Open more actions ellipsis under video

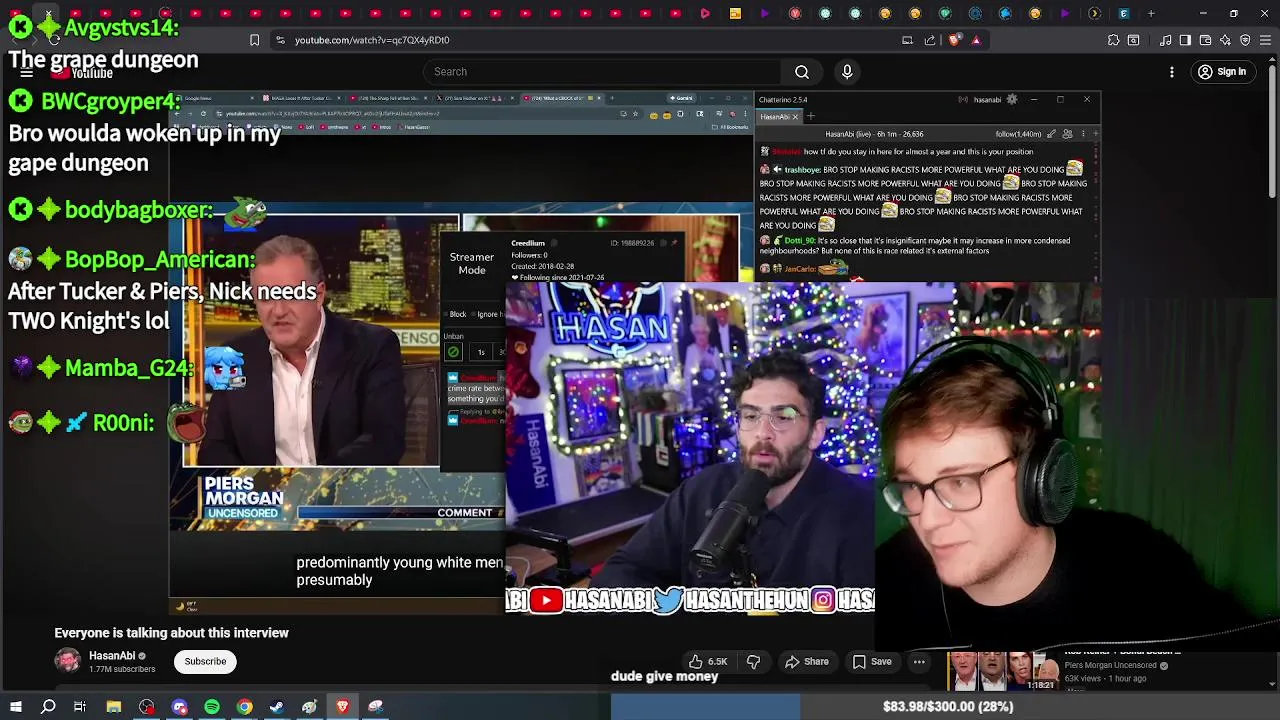[919, 661]
